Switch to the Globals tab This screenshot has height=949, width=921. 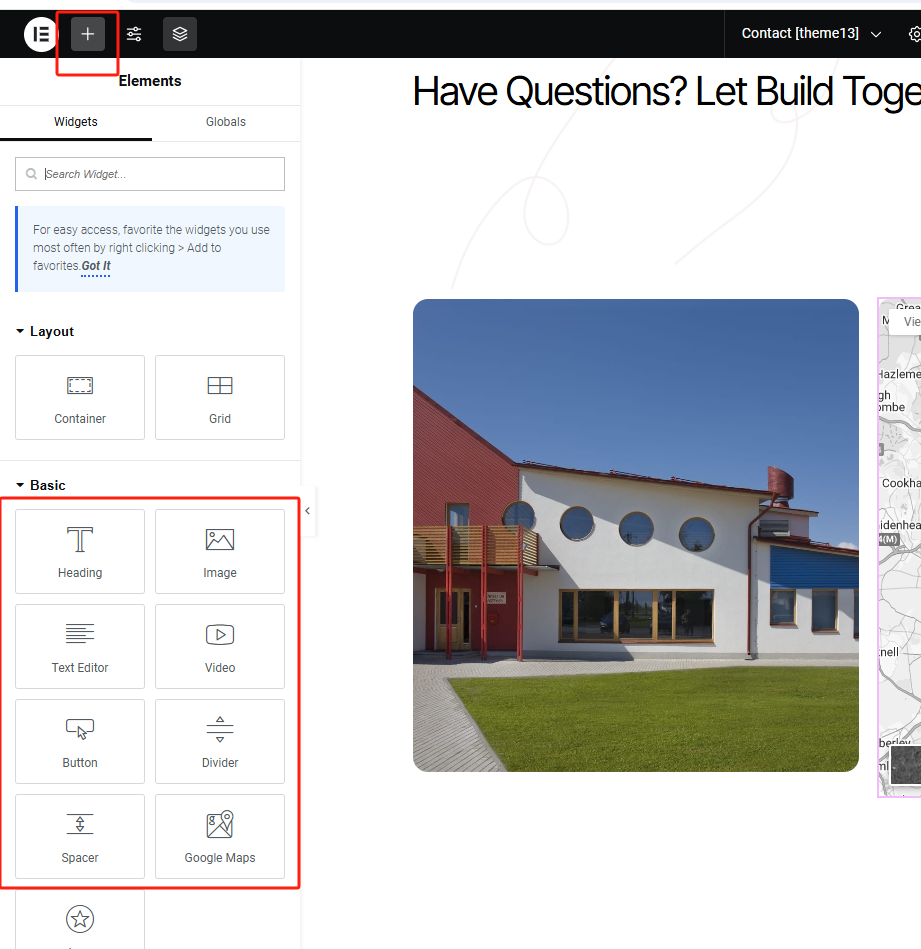click(x=226, y=122)
